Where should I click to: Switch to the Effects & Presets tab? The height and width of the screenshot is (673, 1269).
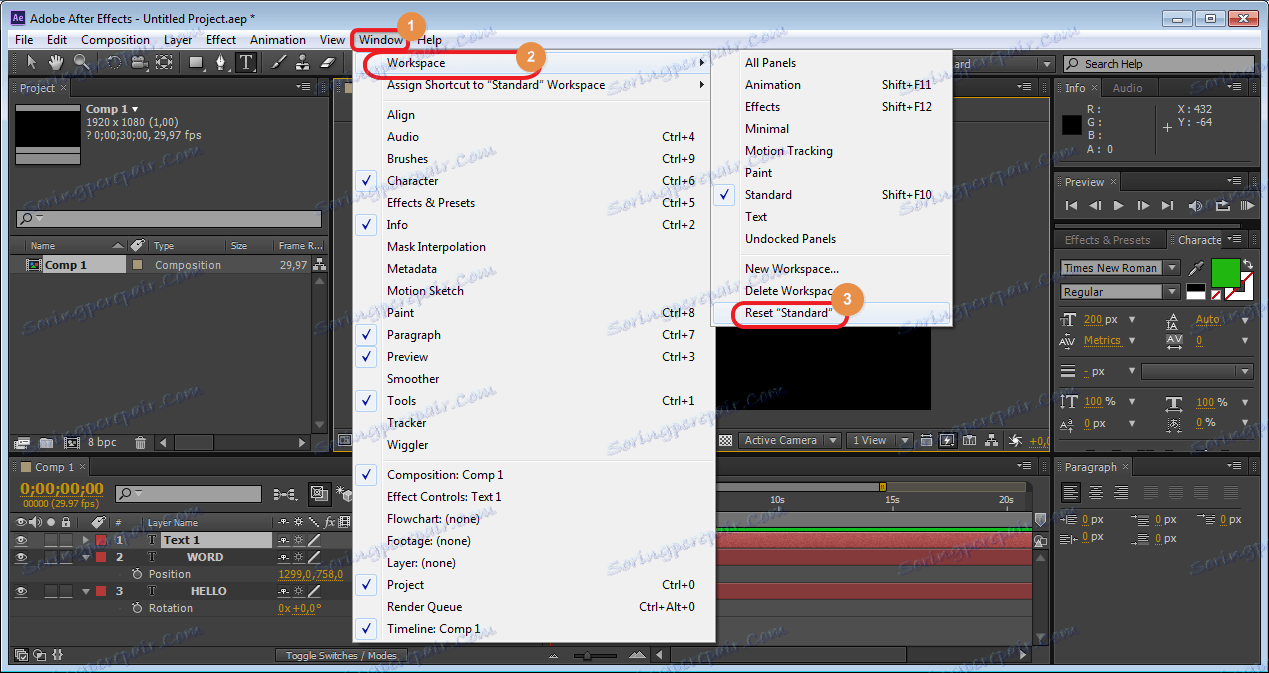tap(1107, 240)
